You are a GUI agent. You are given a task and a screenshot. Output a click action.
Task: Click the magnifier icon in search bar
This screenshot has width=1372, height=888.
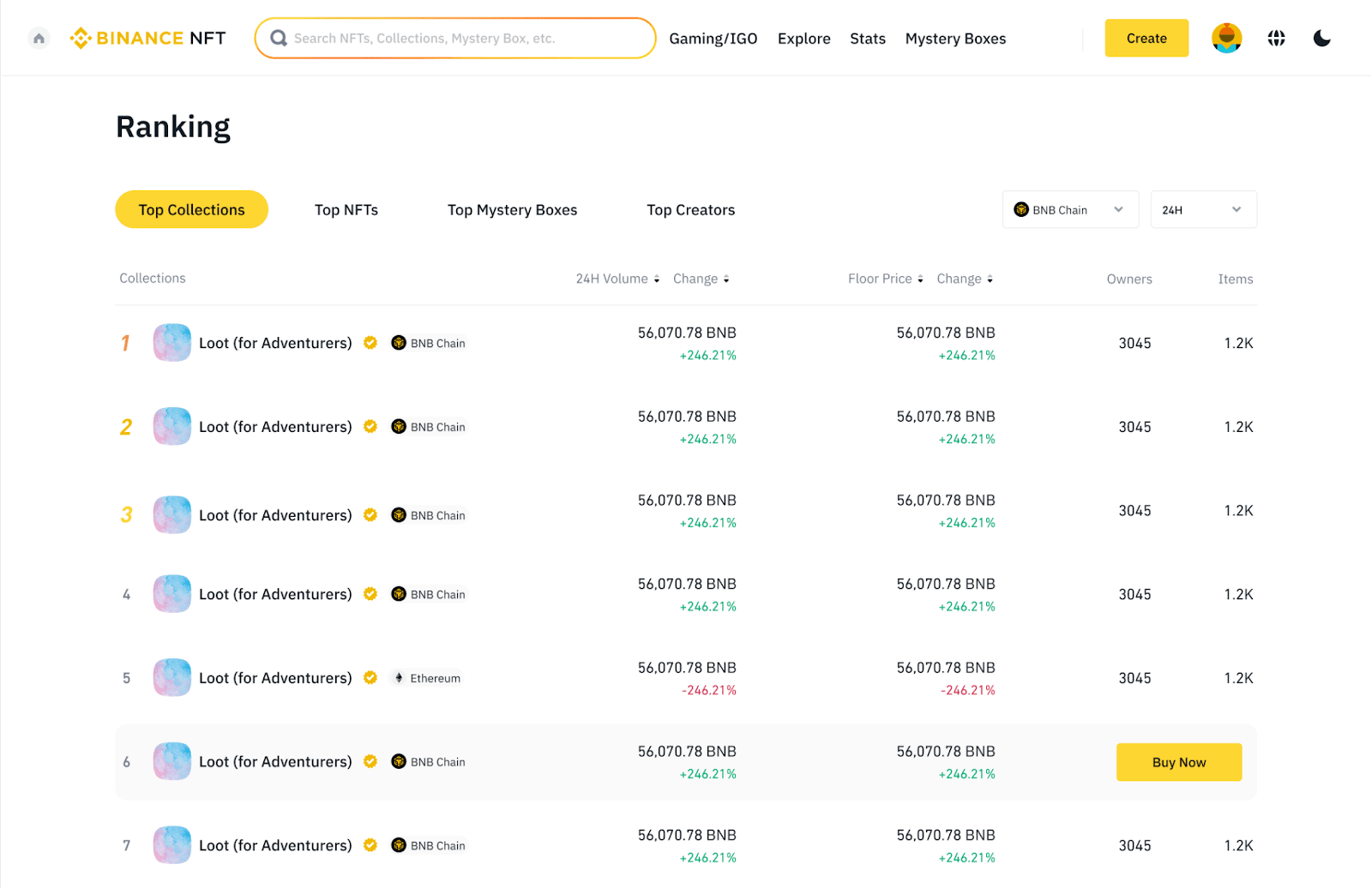(278, 39)
